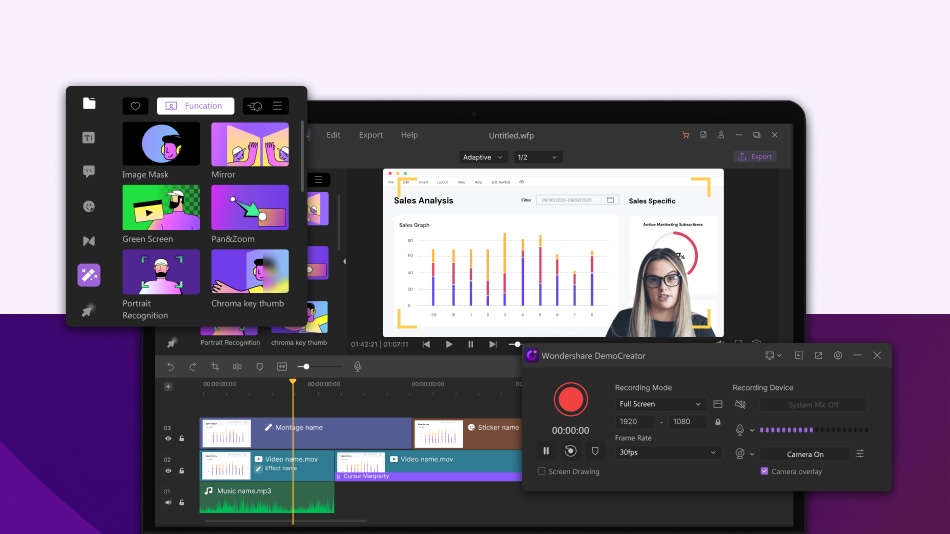The image size is (950, 534).
Task: Open the speech bubble annotations icon
Action: pyautogui.click(x=88, y=172)
